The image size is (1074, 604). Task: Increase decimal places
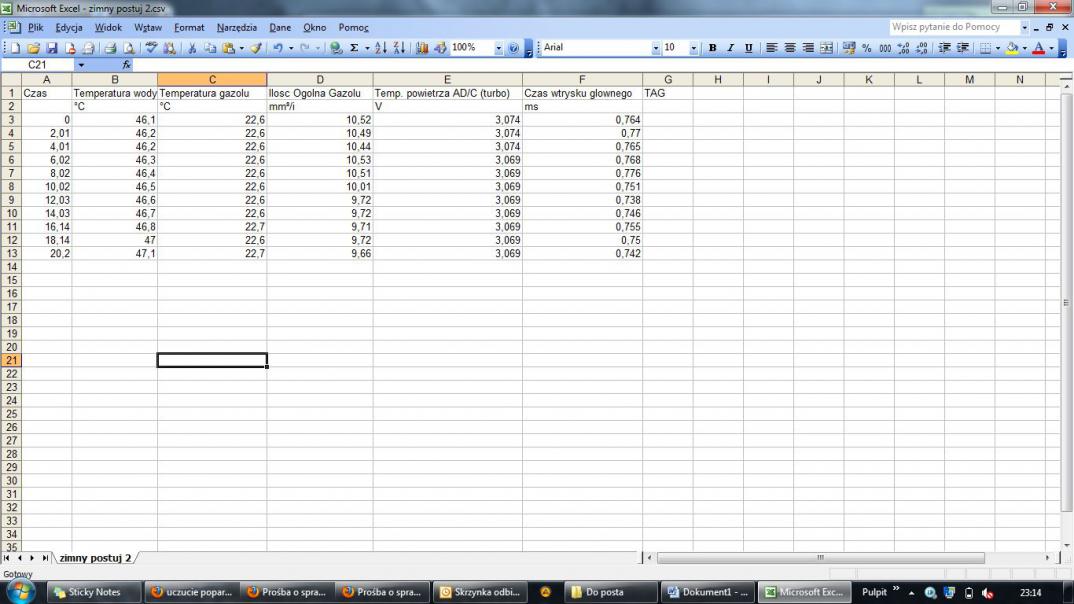[x=904, y=48]
